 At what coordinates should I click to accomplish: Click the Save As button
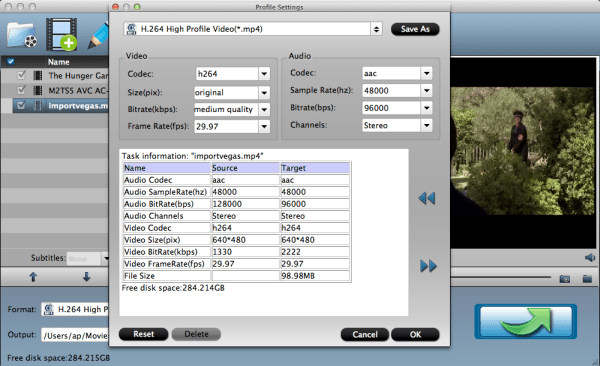[x=415, y=29]
